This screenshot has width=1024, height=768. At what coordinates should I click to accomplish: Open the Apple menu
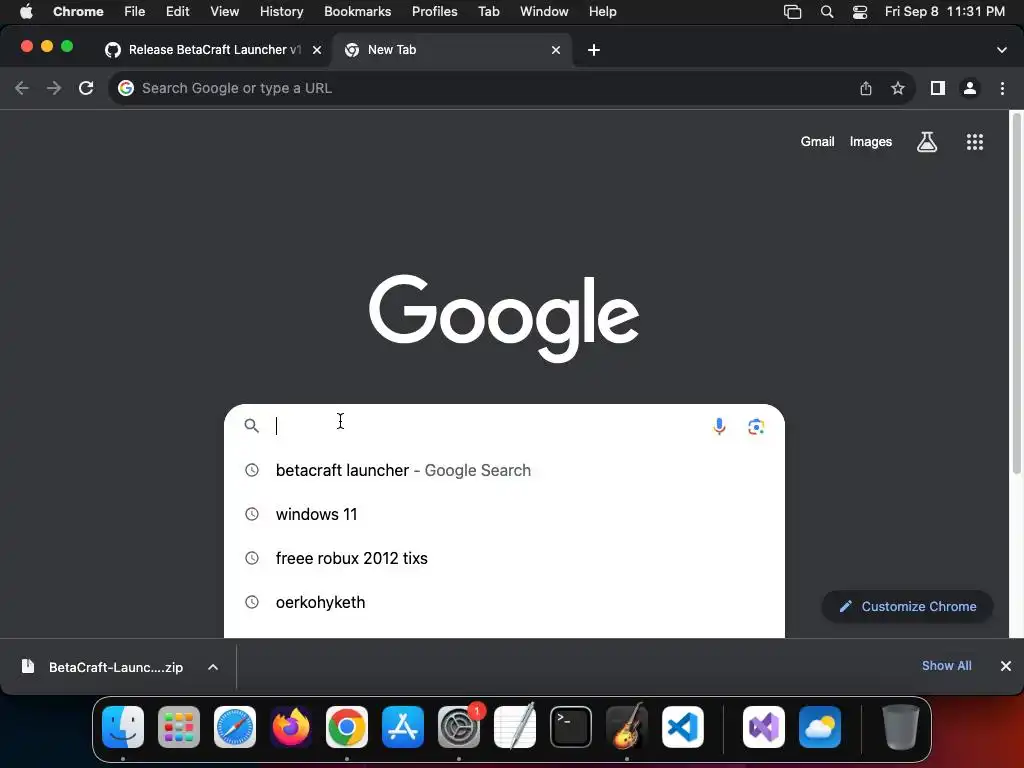[x=26, y=11]
